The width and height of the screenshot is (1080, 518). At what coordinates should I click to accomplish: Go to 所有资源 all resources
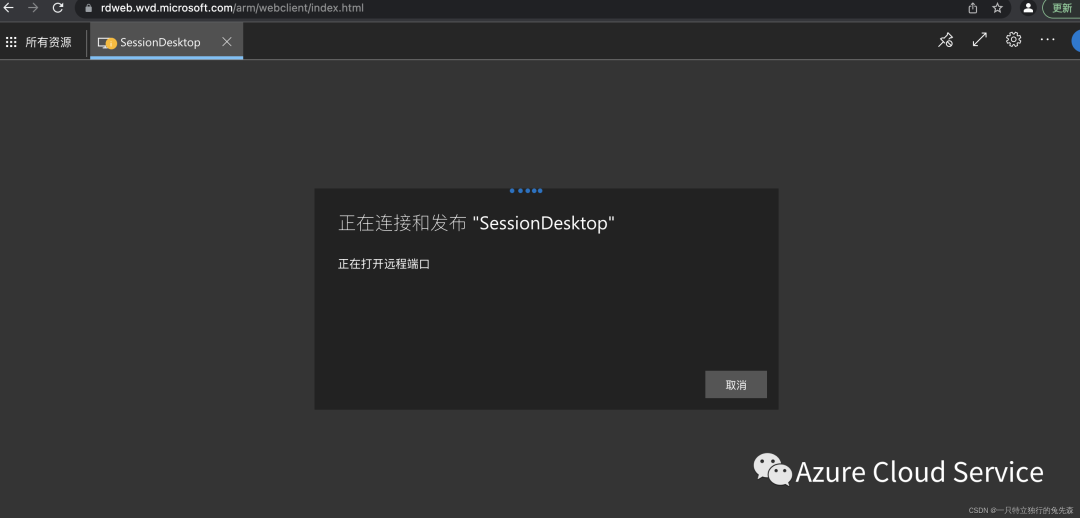(48, 42)
